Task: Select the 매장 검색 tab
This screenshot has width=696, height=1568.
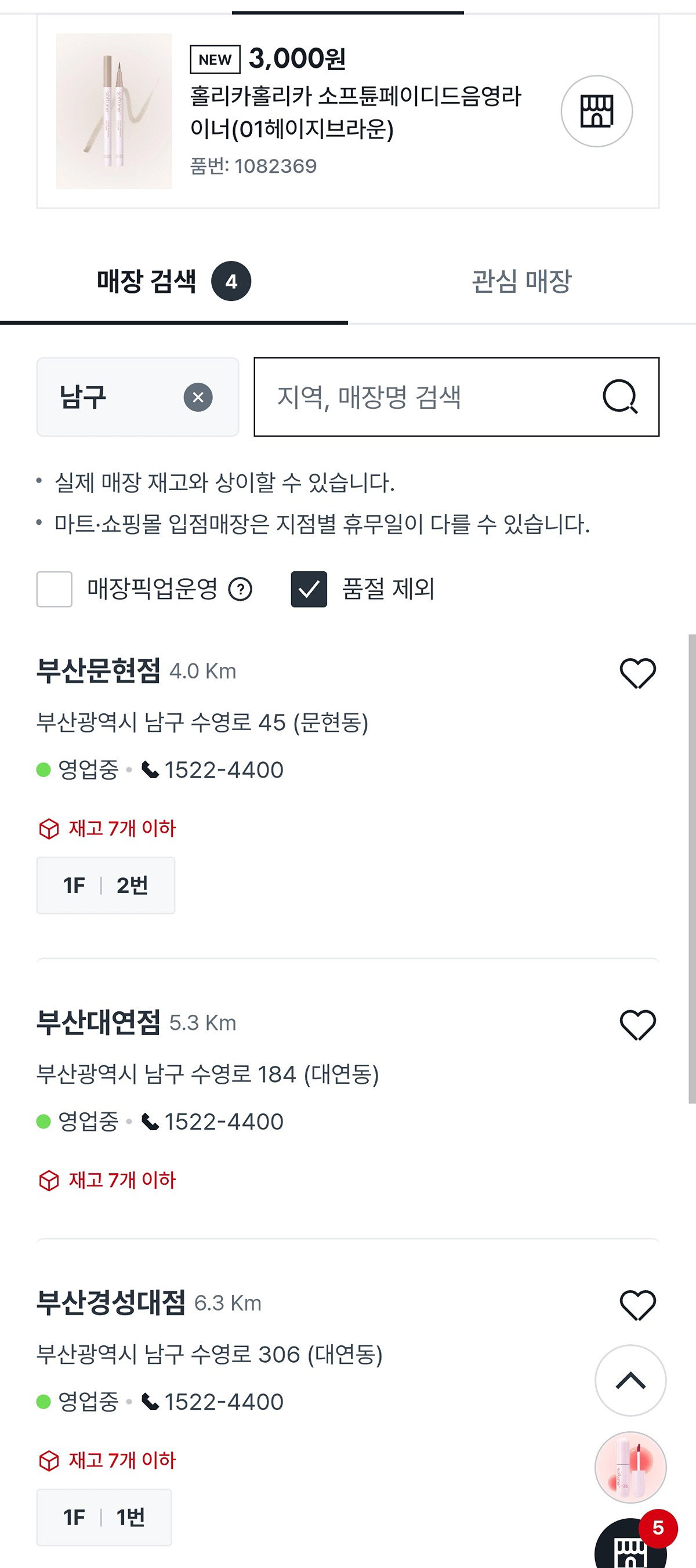Action: (x=174, y=281)
